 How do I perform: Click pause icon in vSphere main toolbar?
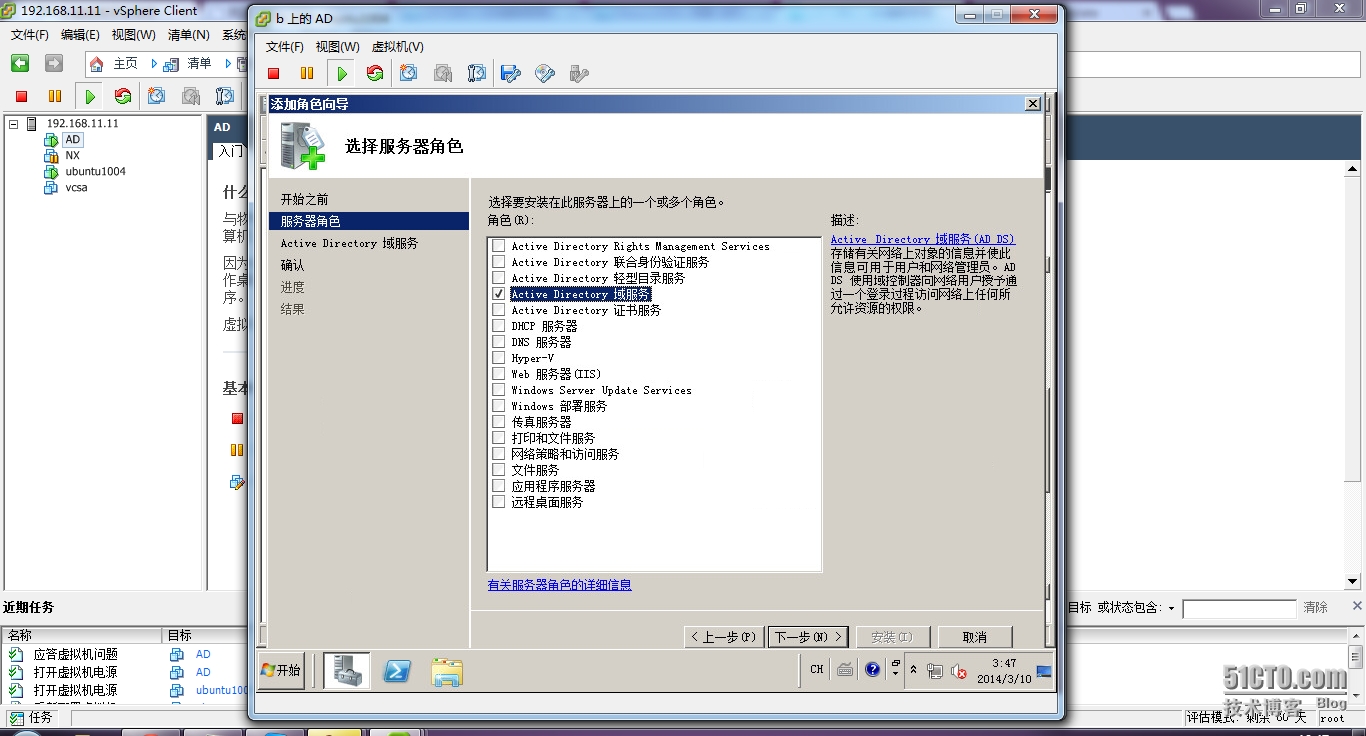55,96
